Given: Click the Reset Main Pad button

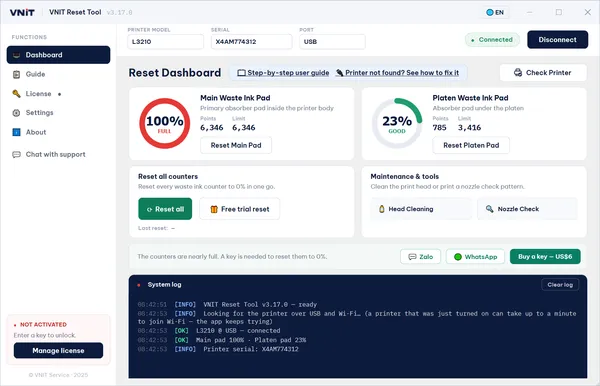Looking at the screenshot, I should pyautogui.click(x=236, y=145).
